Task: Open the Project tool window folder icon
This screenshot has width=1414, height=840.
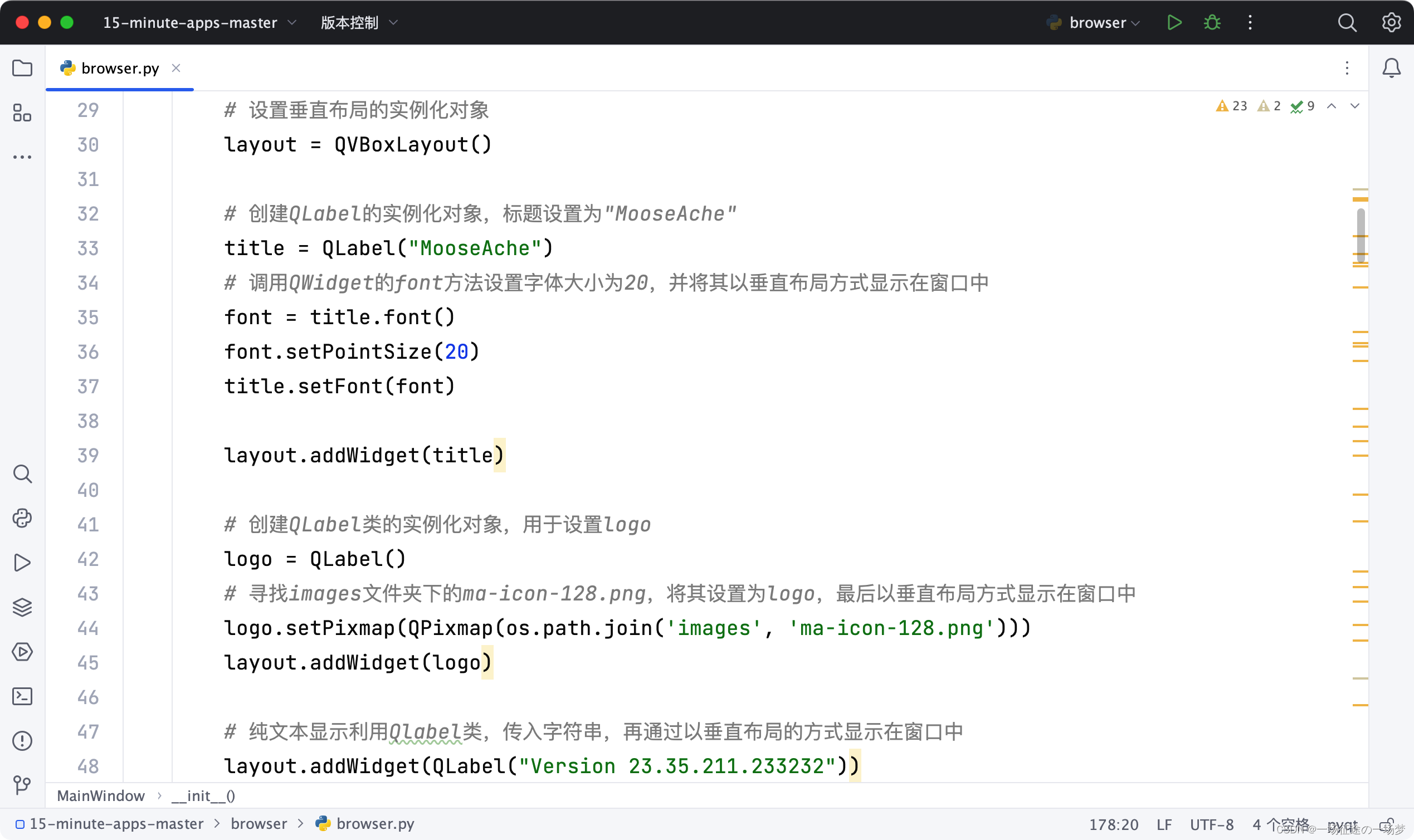Action: click(22, 68)
